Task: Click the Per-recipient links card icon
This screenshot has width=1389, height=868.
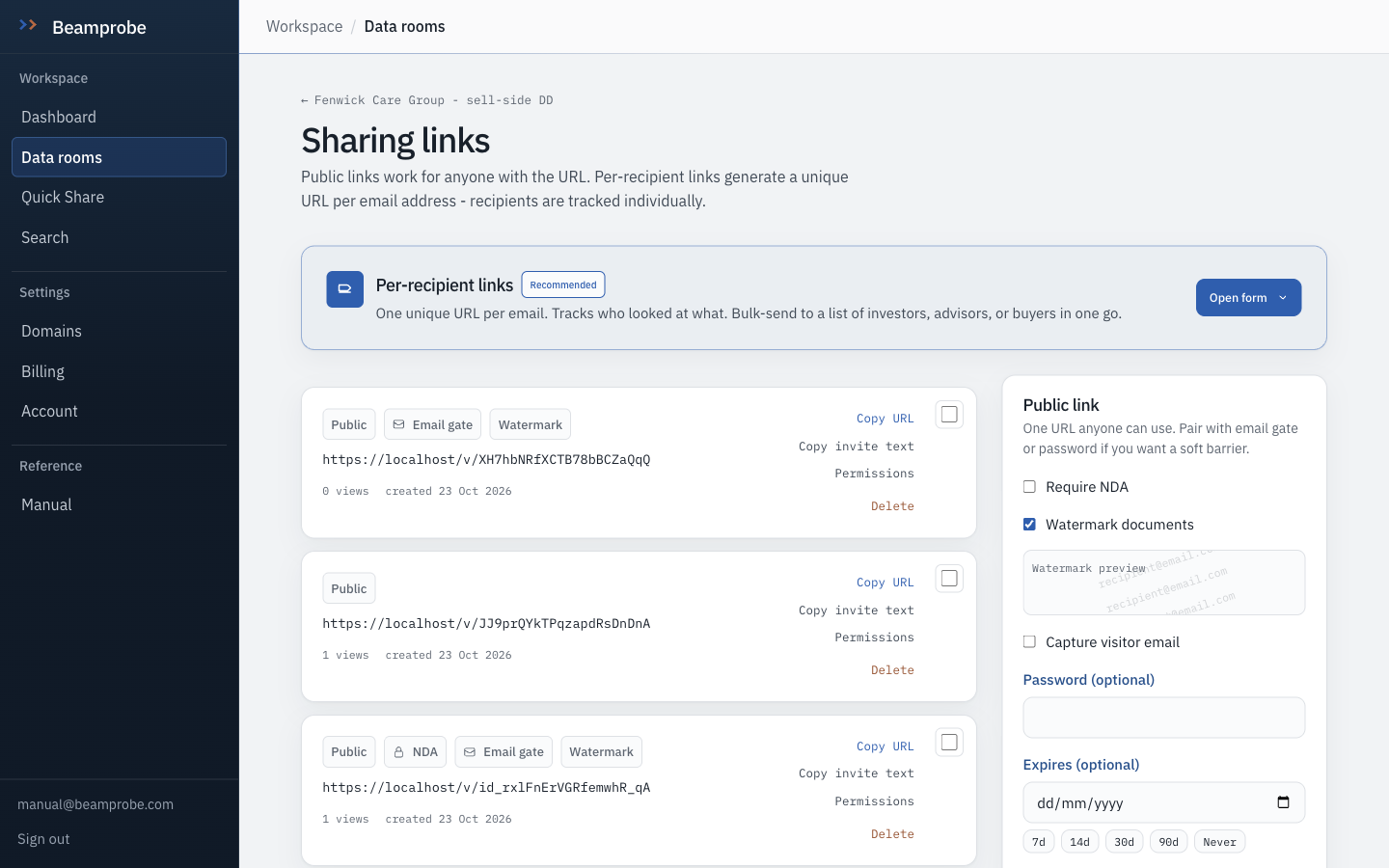Action: pos(344,289)
